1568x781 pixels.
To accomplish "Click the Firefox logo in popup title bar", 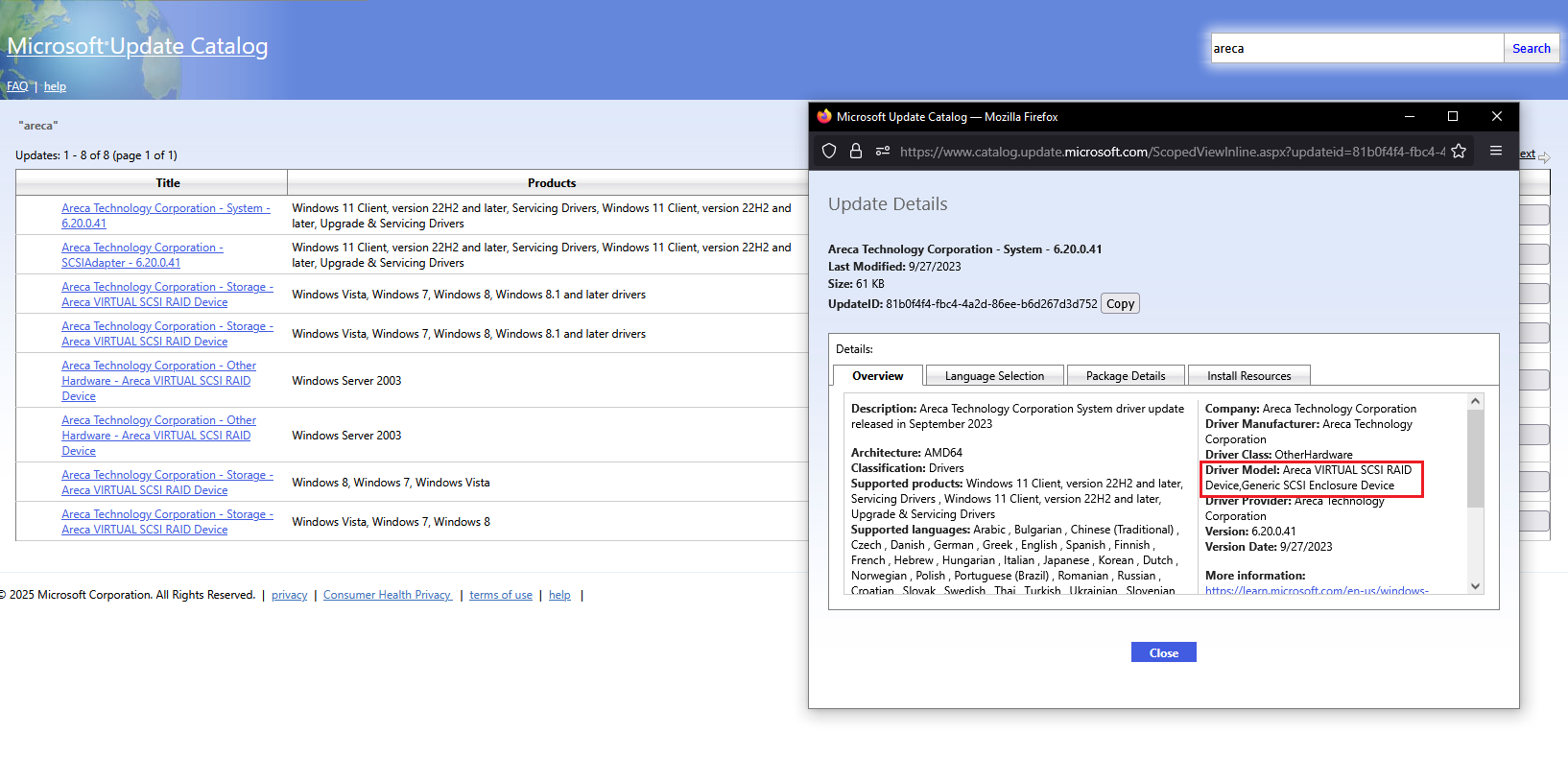I will [x=824, y=116].
